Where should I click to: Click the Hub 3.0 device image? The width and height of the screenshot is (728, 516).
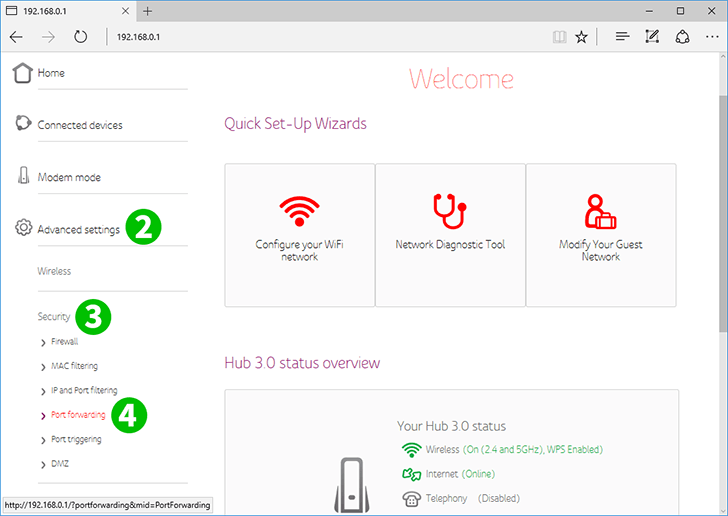pyautogui.click(x=352, y=485)
